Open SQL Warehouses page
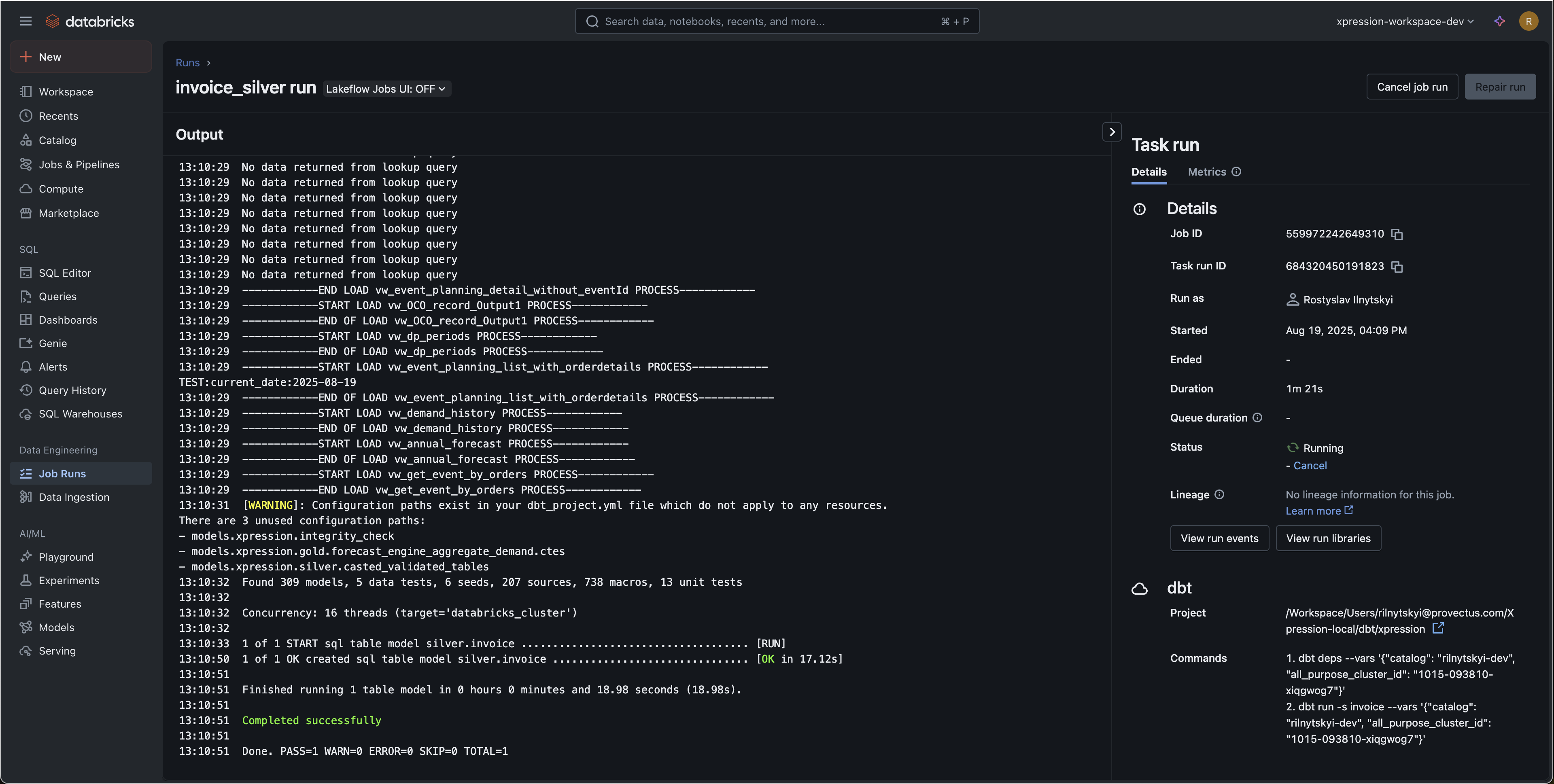 [x=81, y=414]
